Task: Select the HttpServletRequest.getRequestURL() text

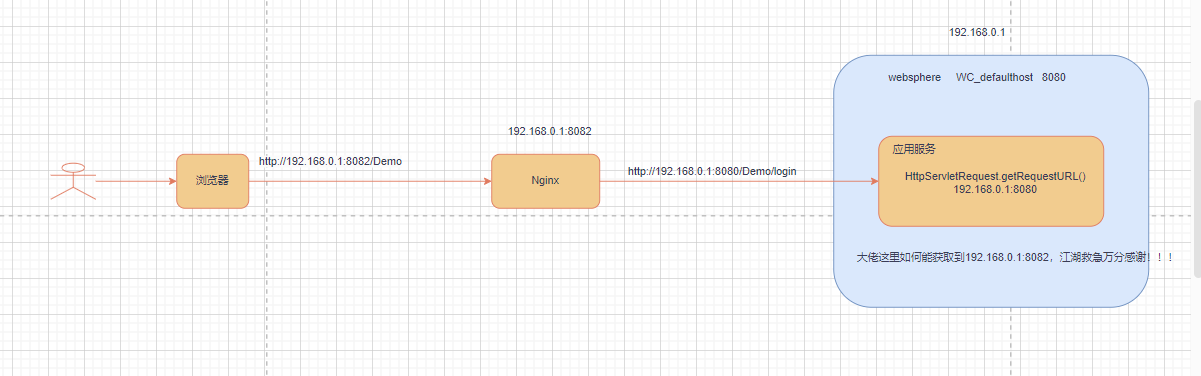Action: pyautogui.click(x=994, y=176)
